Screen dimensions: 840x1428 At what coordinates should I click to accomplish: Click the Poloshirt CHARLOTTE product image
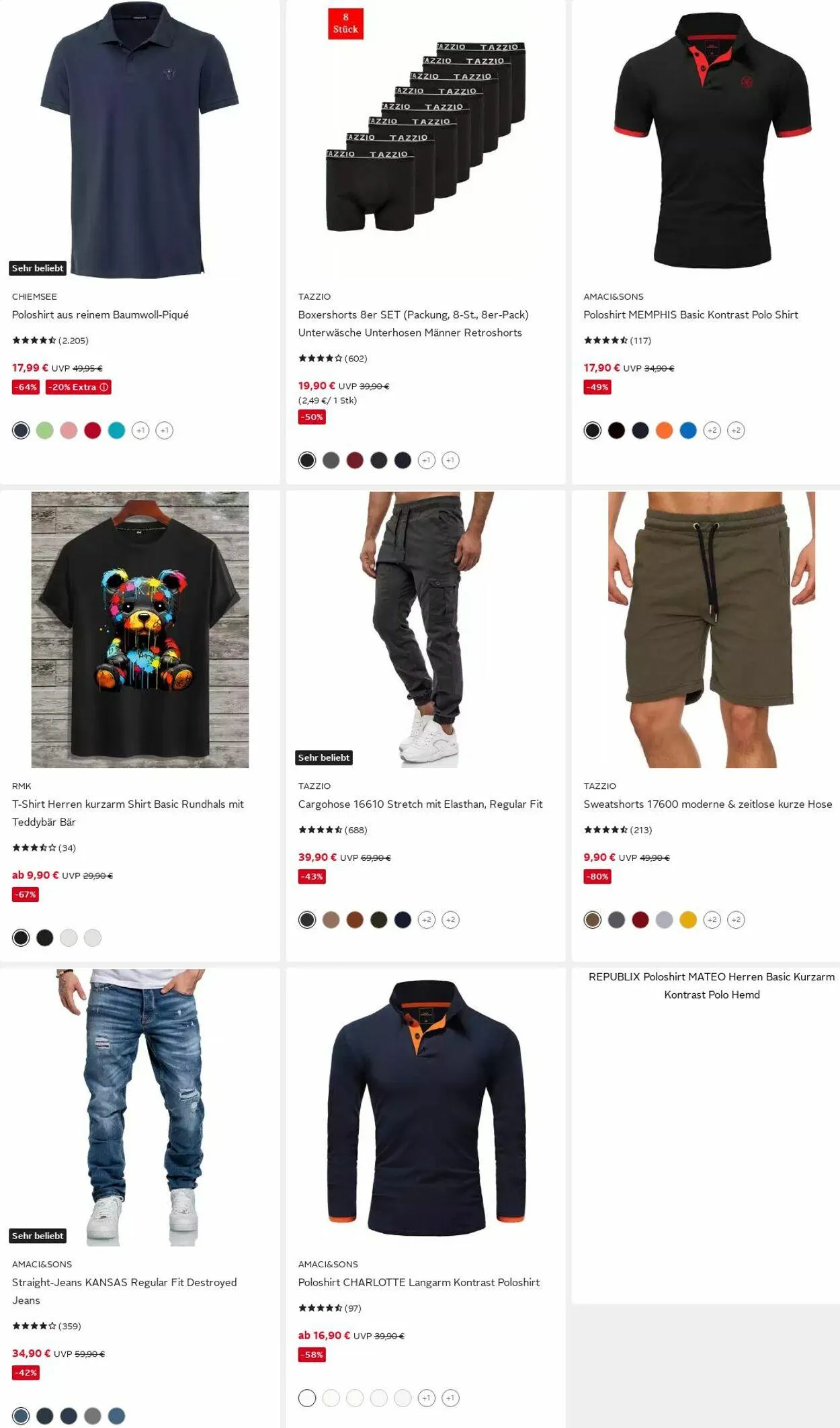point(426,1107)
